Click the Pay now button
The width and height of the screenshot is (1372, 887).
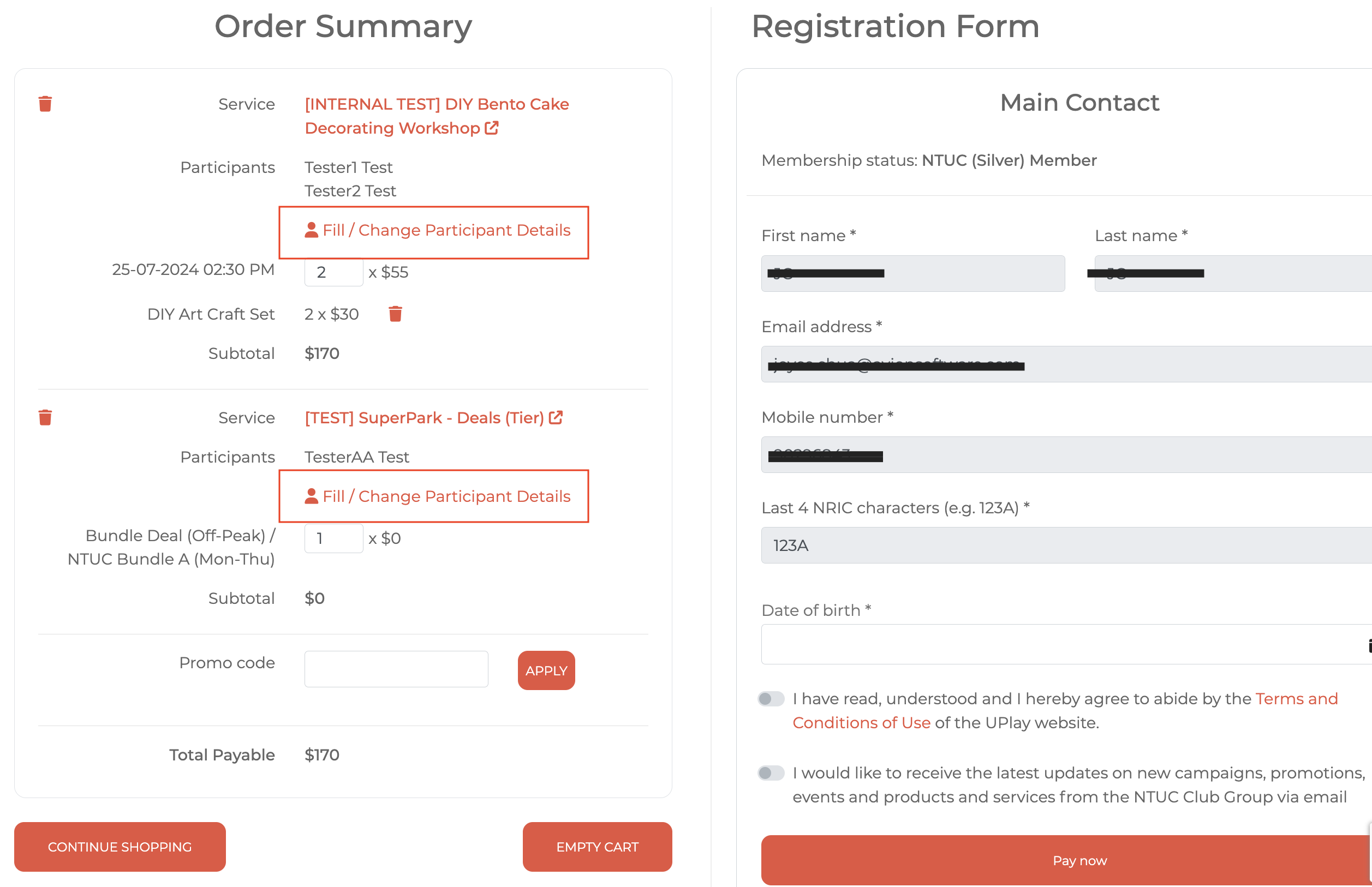click(1066, 860)
